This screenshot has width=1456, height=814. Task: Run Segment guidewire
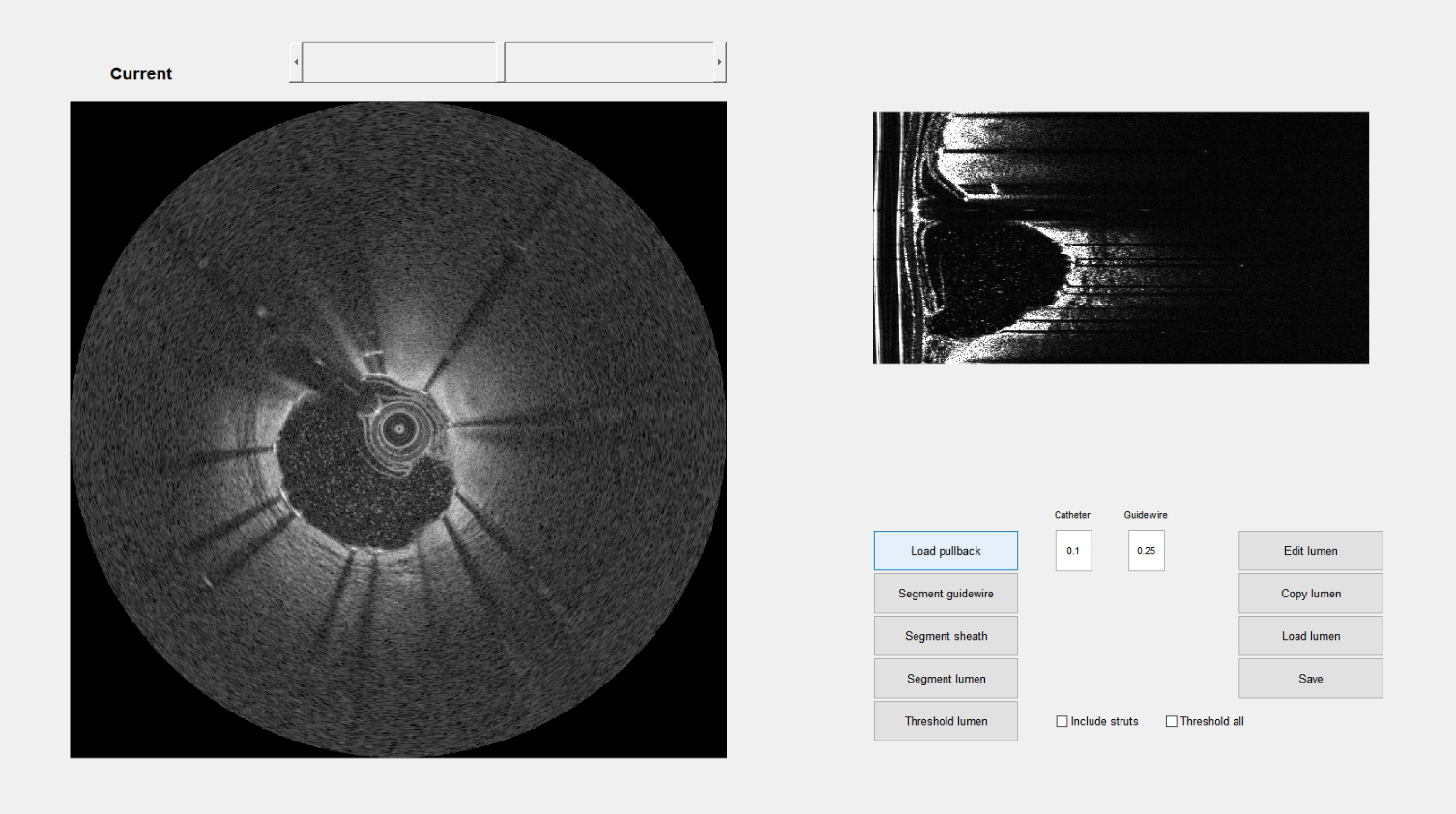(x=946, y=594)
